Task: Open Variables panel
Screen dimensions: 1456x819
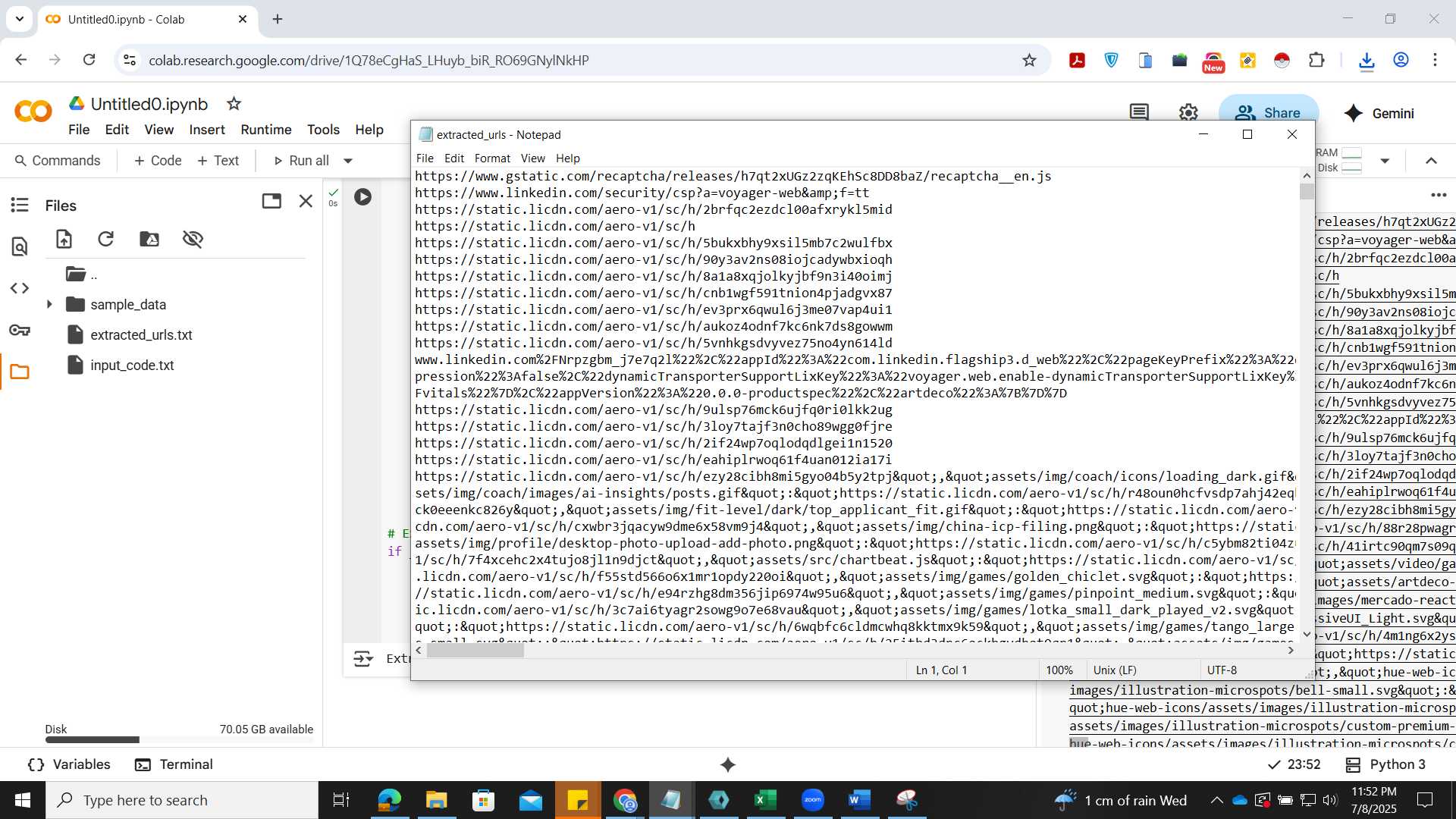Action: 69,764
